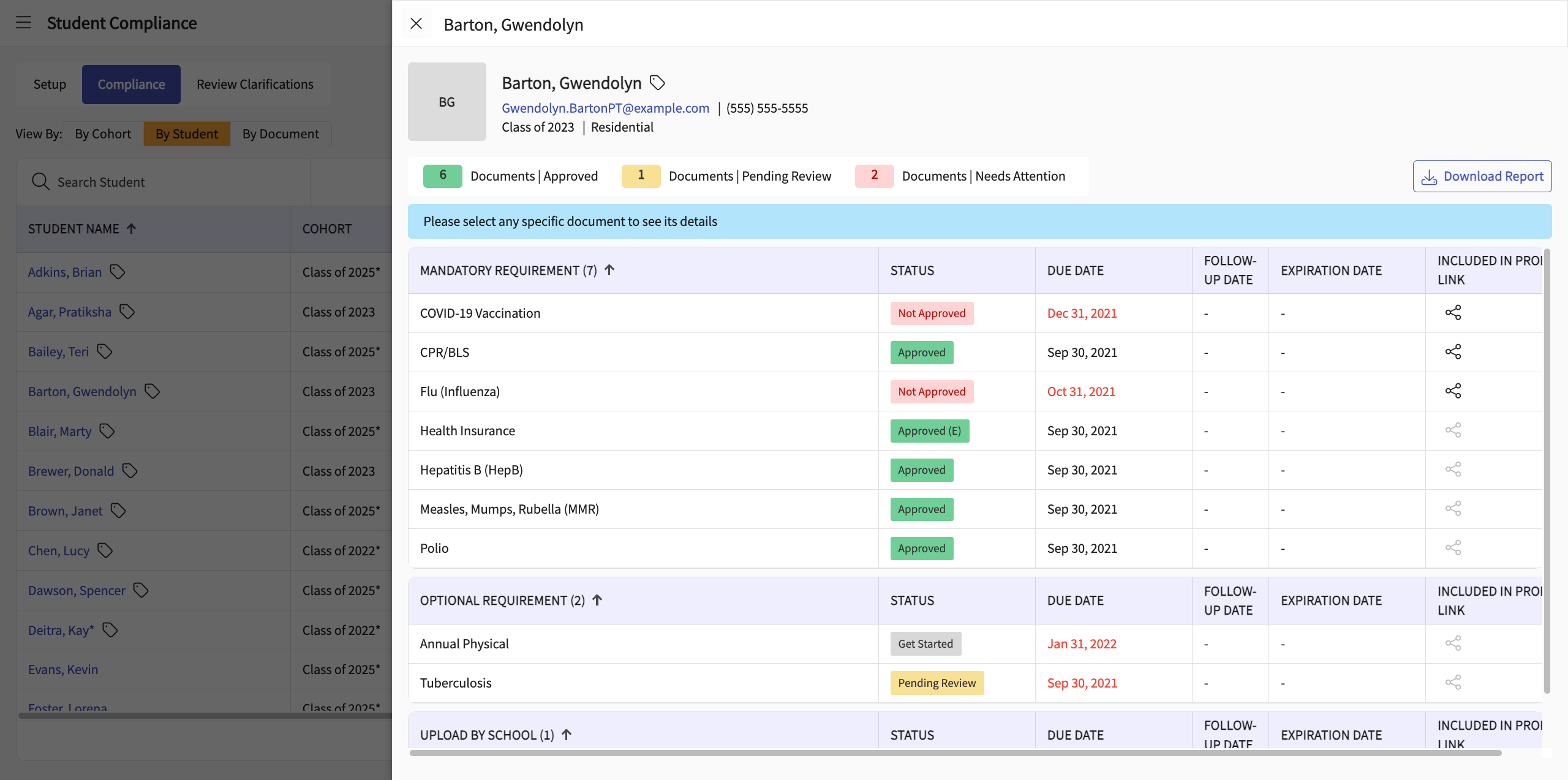Image resolution: width=1568 pixels, height=780 pixels.
Task: Open the Review Clarifications tab
Action: (x=255, y=84)
